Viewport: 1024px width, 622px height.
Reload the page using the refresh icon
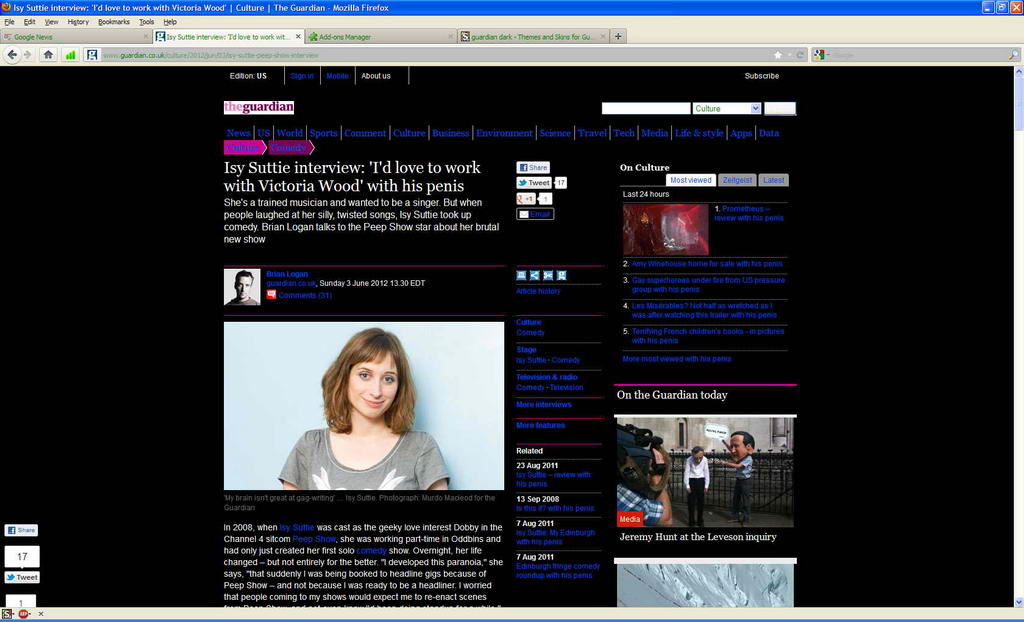800,55
